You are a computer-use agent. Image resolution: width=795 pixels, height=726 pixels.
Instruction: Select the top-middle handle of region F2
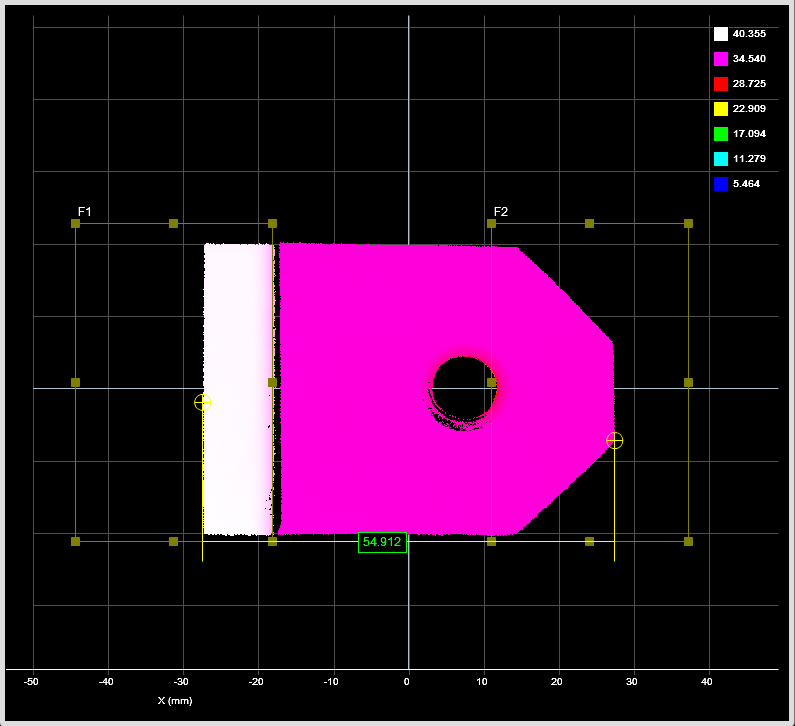589,224
